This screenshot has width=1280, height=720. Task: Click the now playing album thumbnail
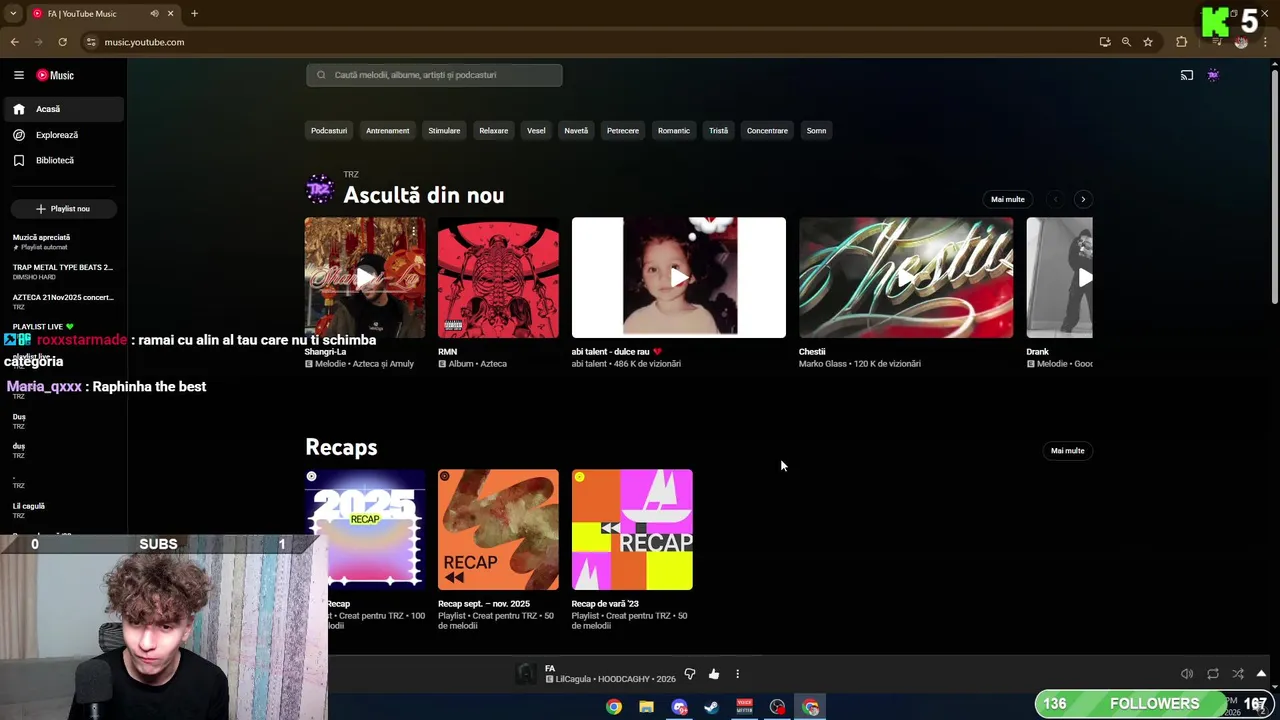click(526, 674)
